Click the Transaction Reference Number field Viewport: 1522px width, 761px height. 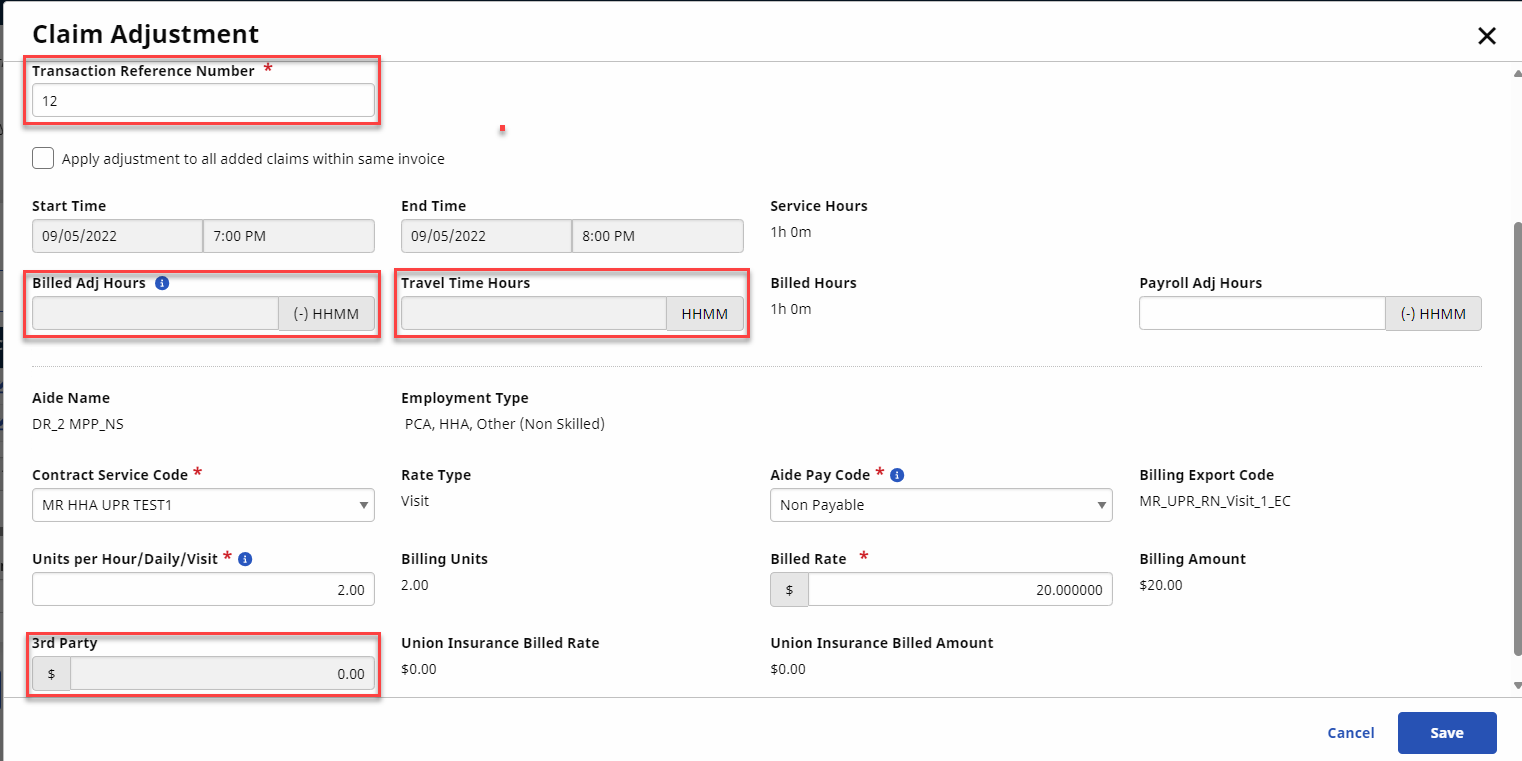203,101
